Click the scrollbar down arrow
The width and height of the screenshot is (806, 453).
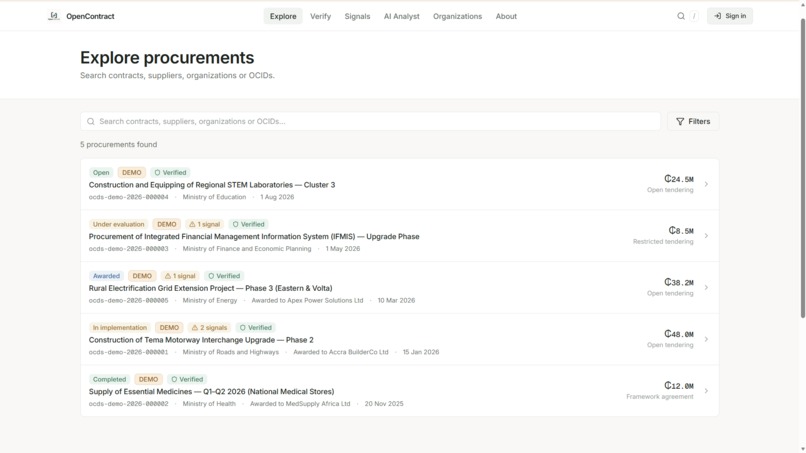[x=802, y=449]
